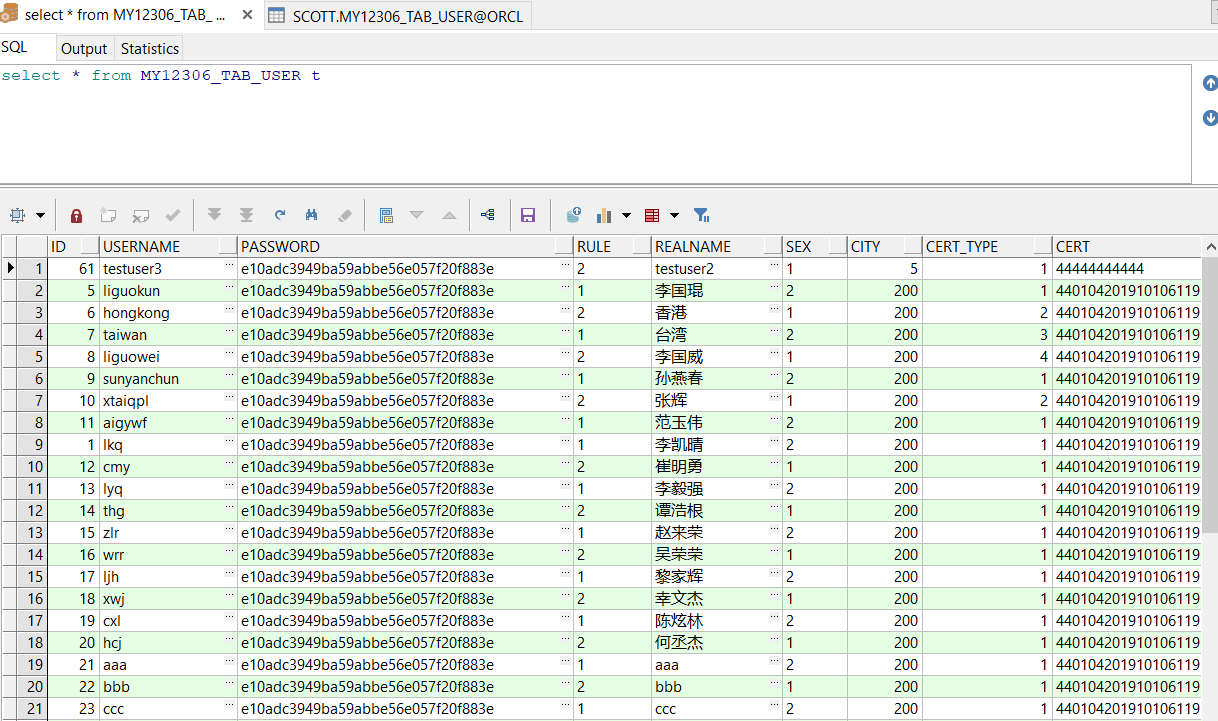Click the refresh results icon
The width and height of the screenshot is (1218, 721).
coord(280,215)
